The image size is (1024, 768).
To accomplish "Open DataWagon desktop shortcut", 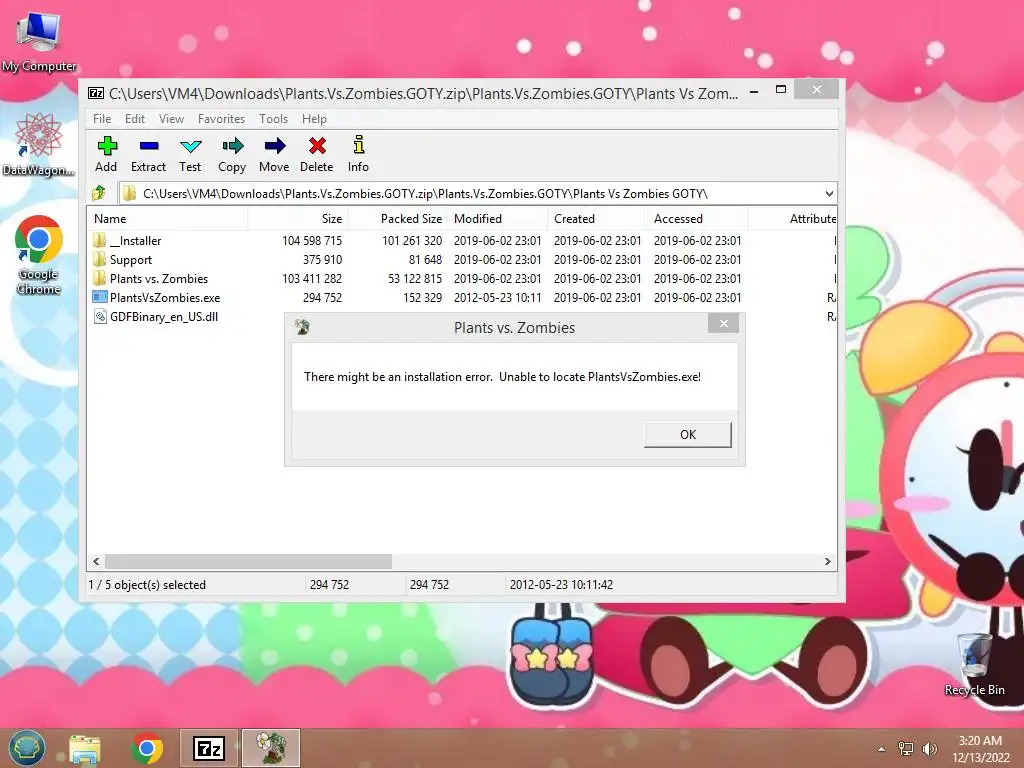I will (x=38, y=144).
